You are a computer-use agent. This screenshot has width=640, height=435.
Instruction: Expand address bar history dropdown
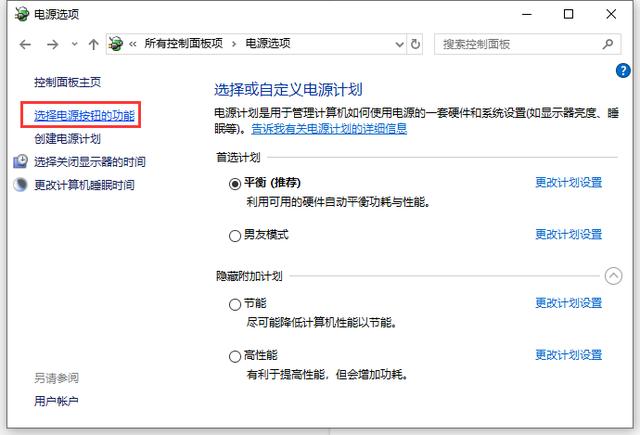click(400, 44)
